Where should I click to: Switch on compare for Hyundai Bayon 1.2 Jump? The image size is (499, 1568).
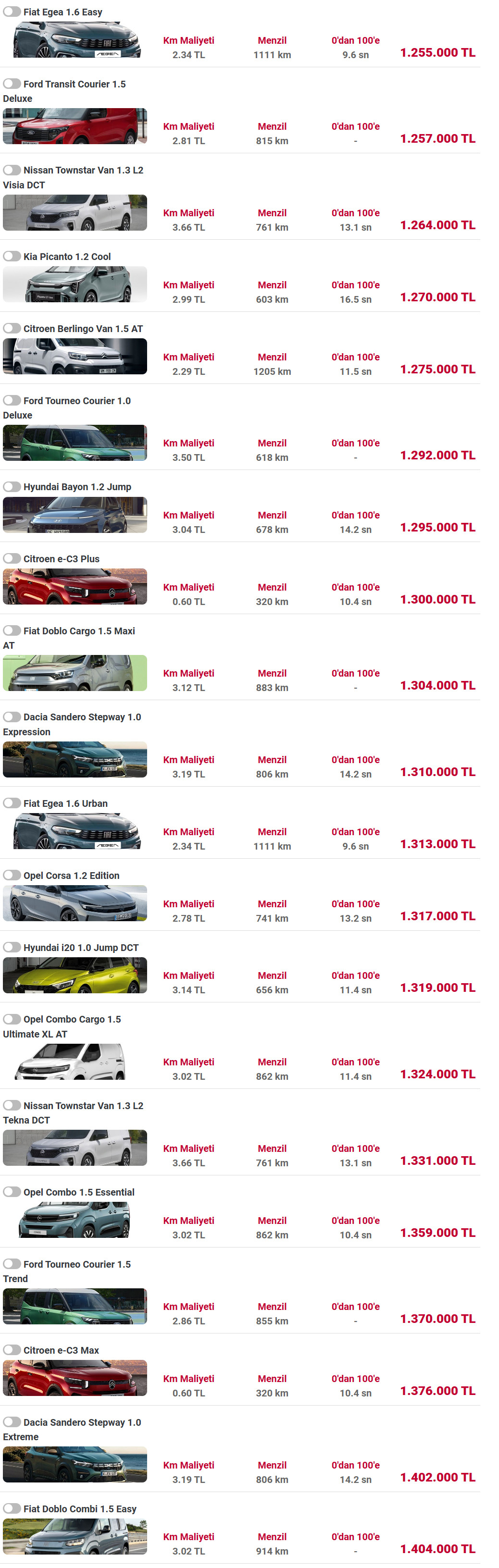coord(12,486)
